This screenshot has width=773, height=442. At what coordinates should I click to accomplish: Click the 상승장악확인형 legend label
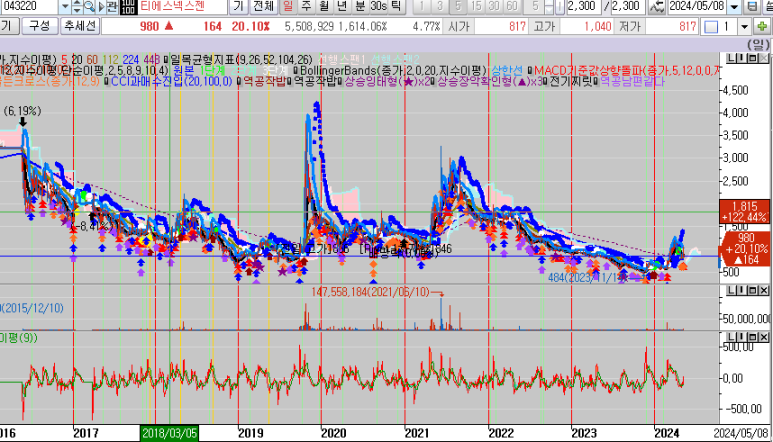[490, 81]
